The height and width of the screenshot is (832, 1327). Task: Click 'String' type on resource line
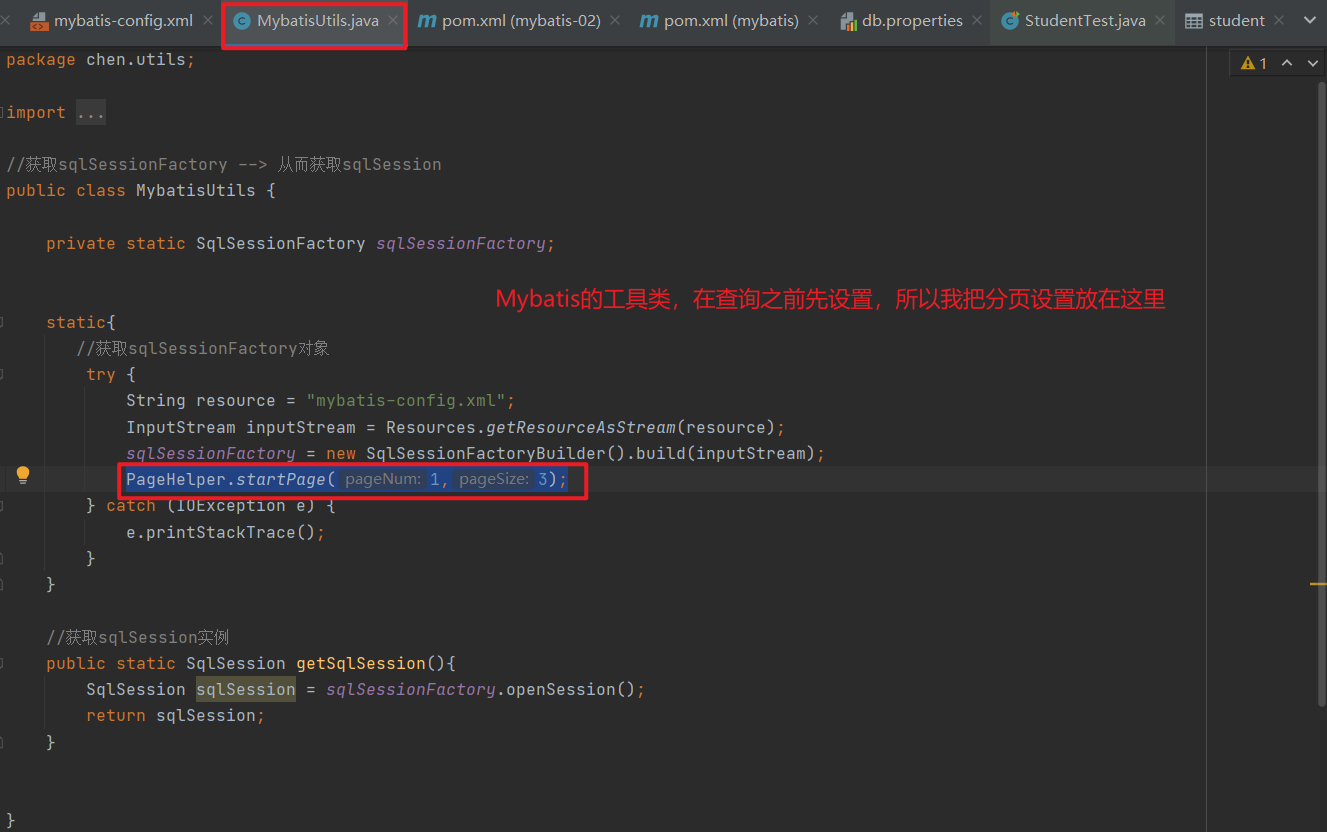coord(156,401)
